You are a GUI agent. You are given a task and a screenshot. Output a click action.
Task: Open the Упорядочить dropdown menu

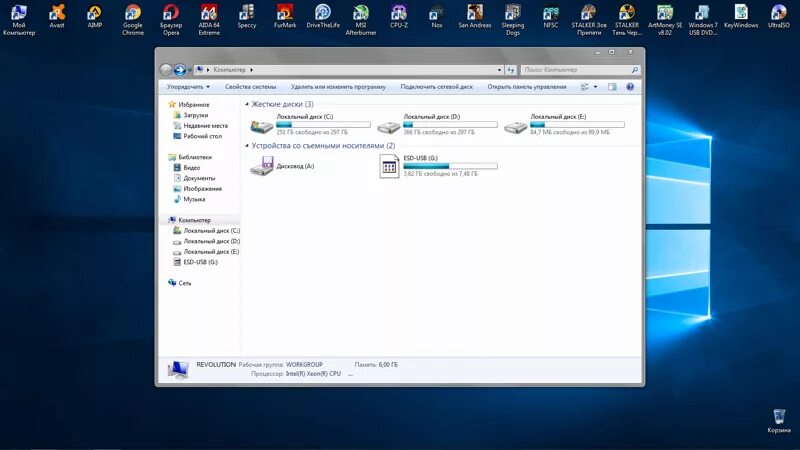188,87
